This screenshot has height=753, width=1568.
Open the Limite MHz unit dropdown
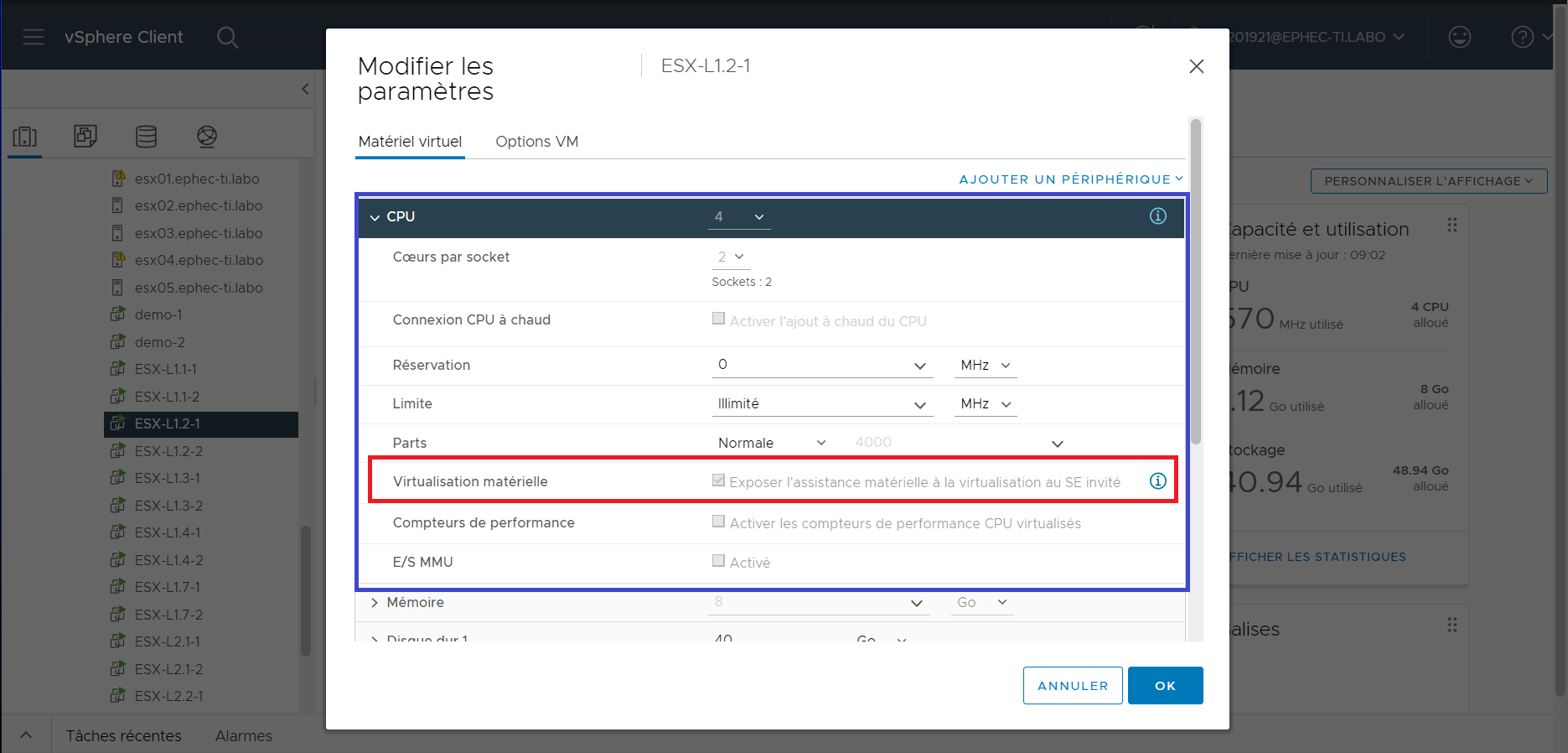(985, 404)
